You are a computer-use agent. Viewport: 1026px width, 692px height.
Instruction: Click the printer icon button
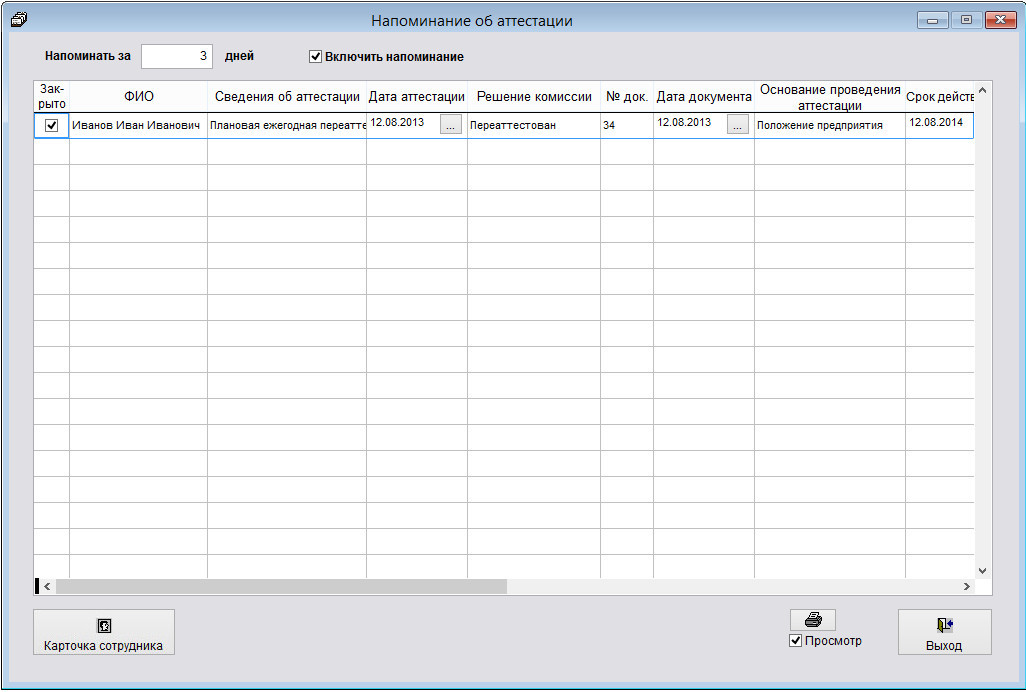tap(812, 620)
